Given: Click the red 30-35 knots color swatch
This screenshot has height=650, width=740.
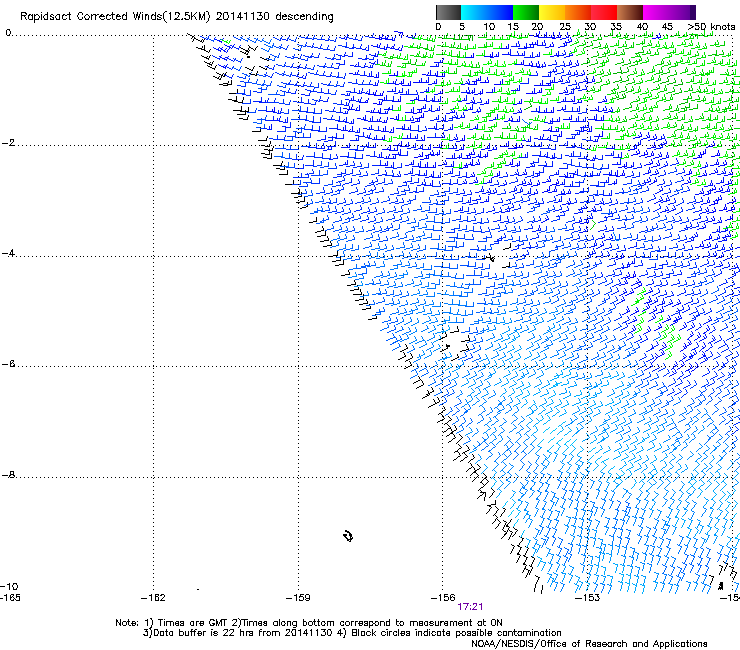Looking at the screenshot, I should pyautogui.click(x=604, y=12).
